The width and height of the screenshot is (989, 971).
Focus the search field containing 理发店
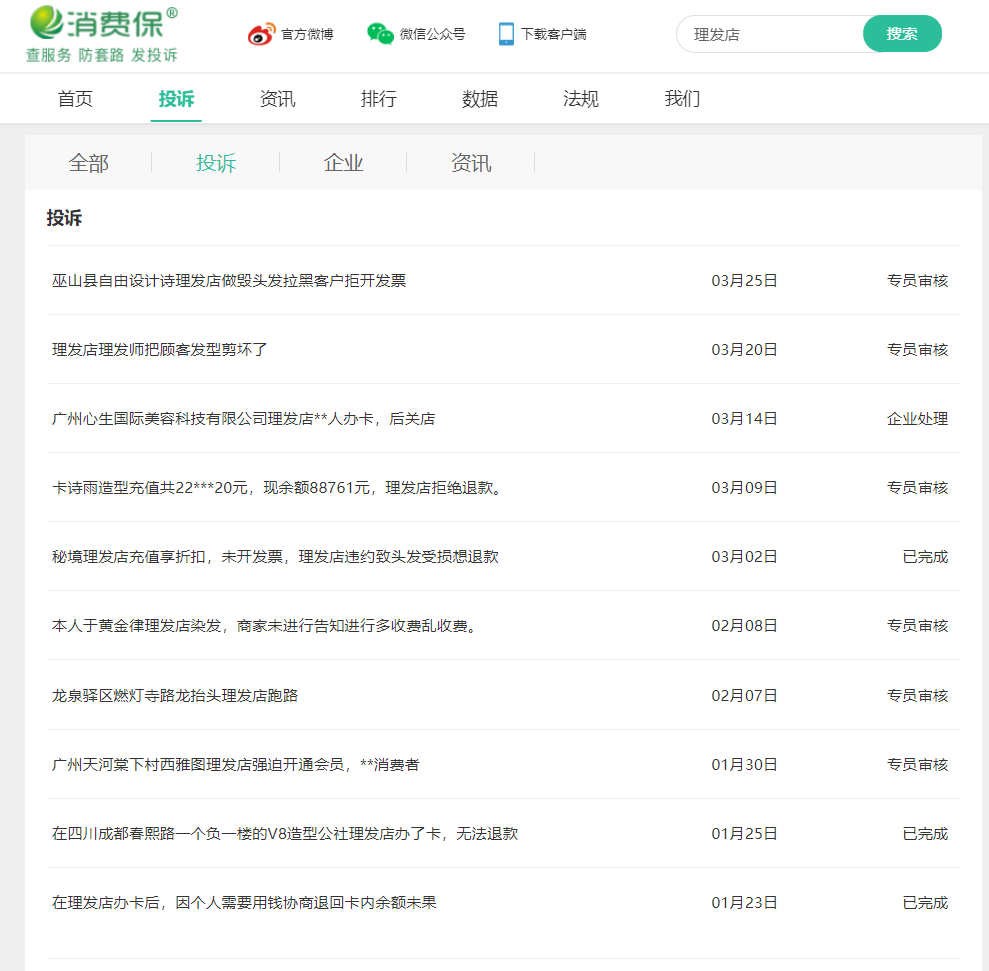point(770,34)
